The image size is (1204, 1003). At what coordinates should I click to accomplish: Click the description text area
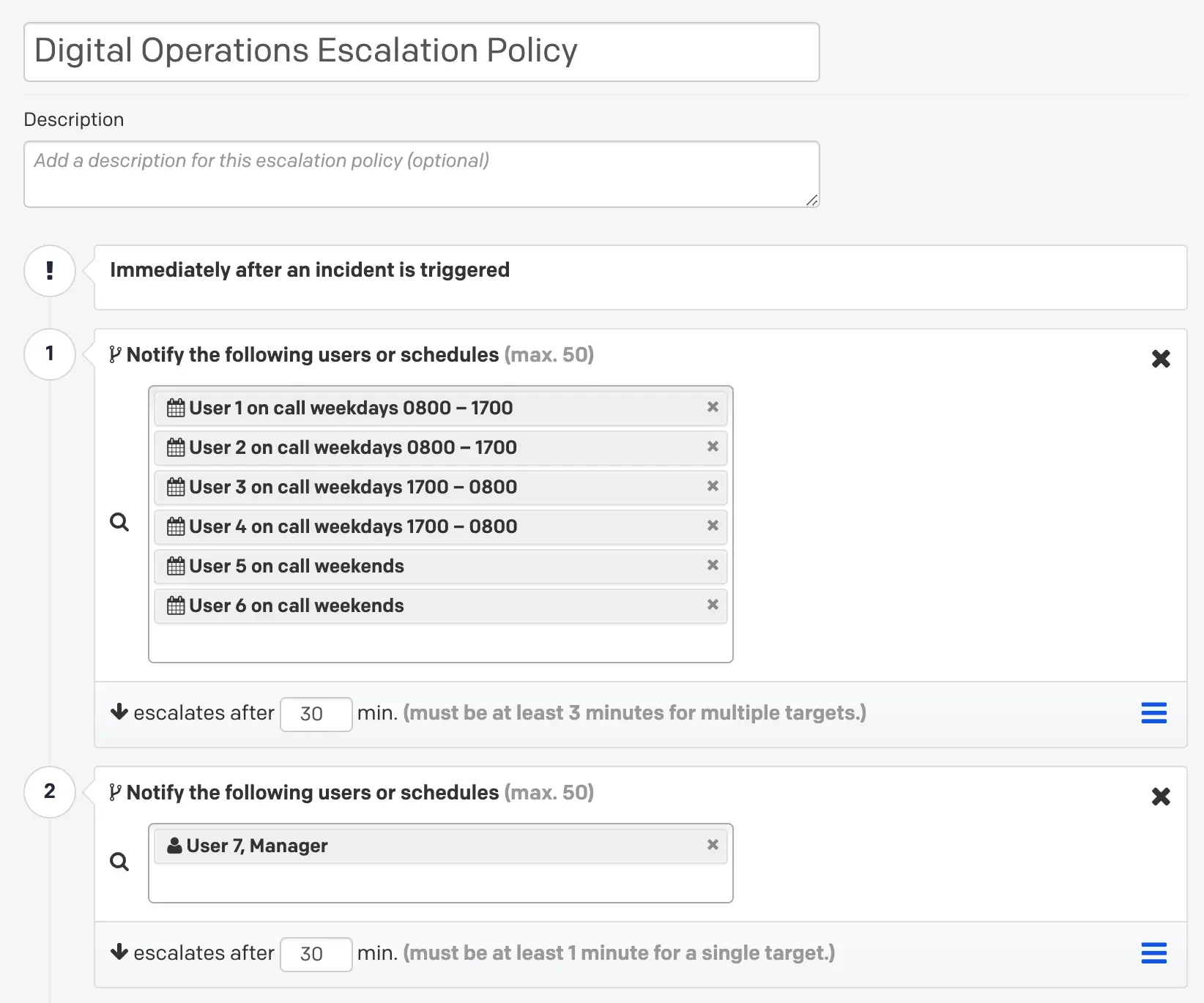coord(421,174)
